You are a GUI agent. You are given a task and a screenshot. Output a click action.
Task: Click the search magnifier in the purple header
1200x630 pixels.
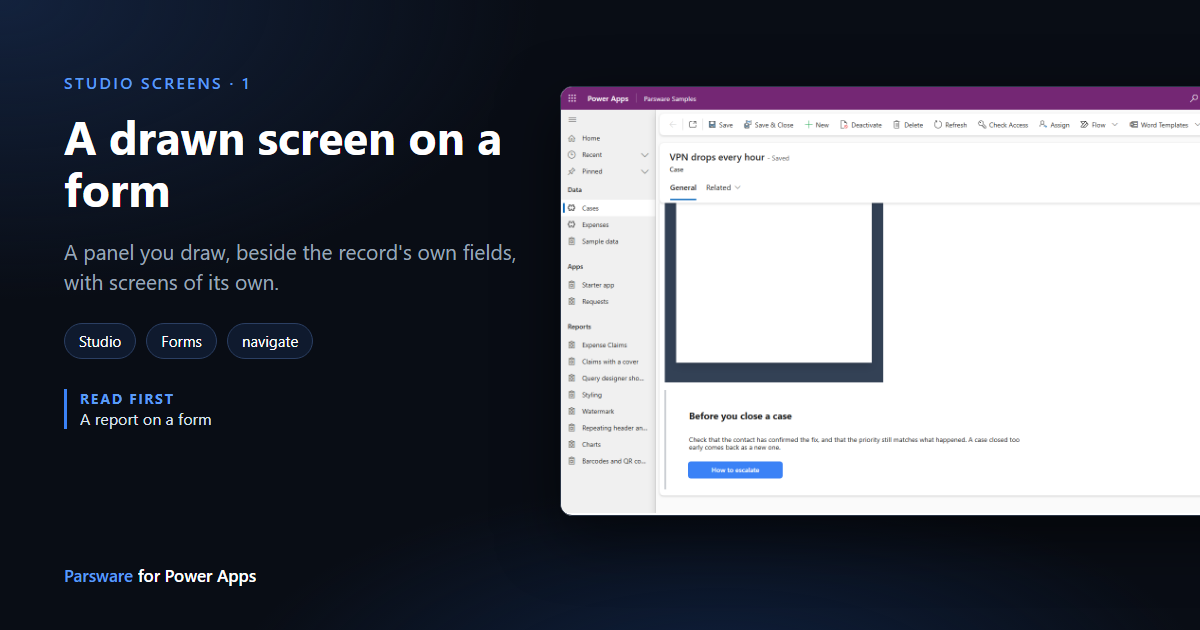pyautogui.click(x=1193, y=99)
